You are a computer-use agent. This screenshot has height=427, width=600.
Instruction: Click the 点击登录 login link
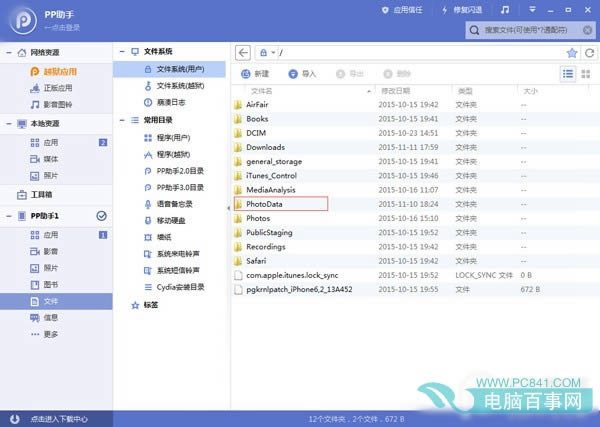(62, 28)
